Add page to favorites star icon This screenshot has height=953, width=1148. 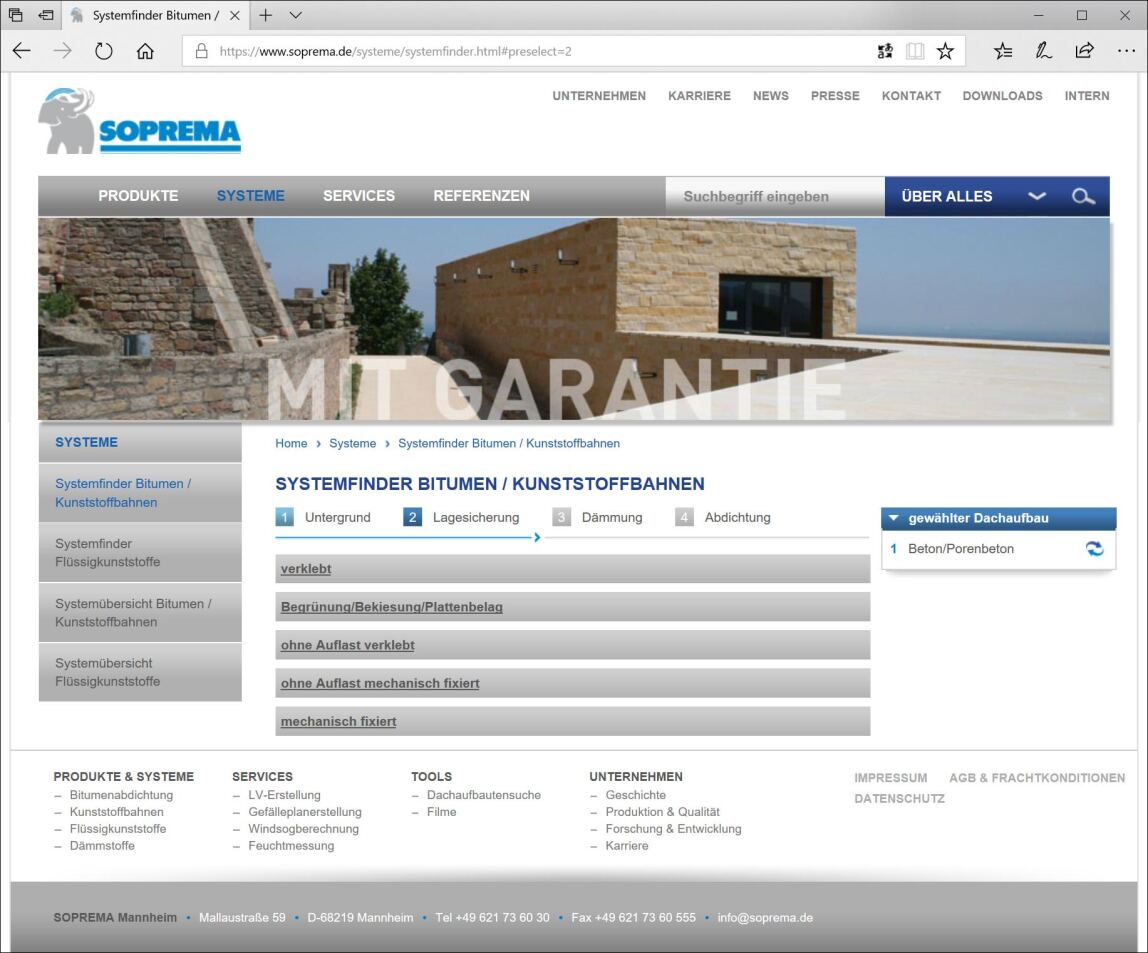pyautogui.click(x=945, y=51)
